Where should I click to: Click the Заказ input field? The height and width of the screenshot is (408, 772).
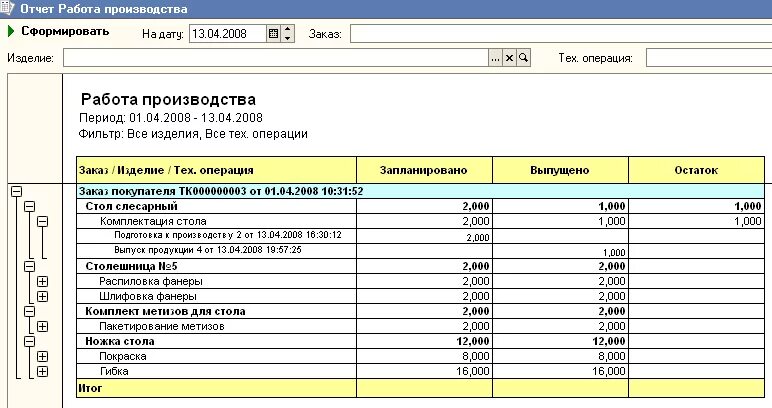point(561,34)
